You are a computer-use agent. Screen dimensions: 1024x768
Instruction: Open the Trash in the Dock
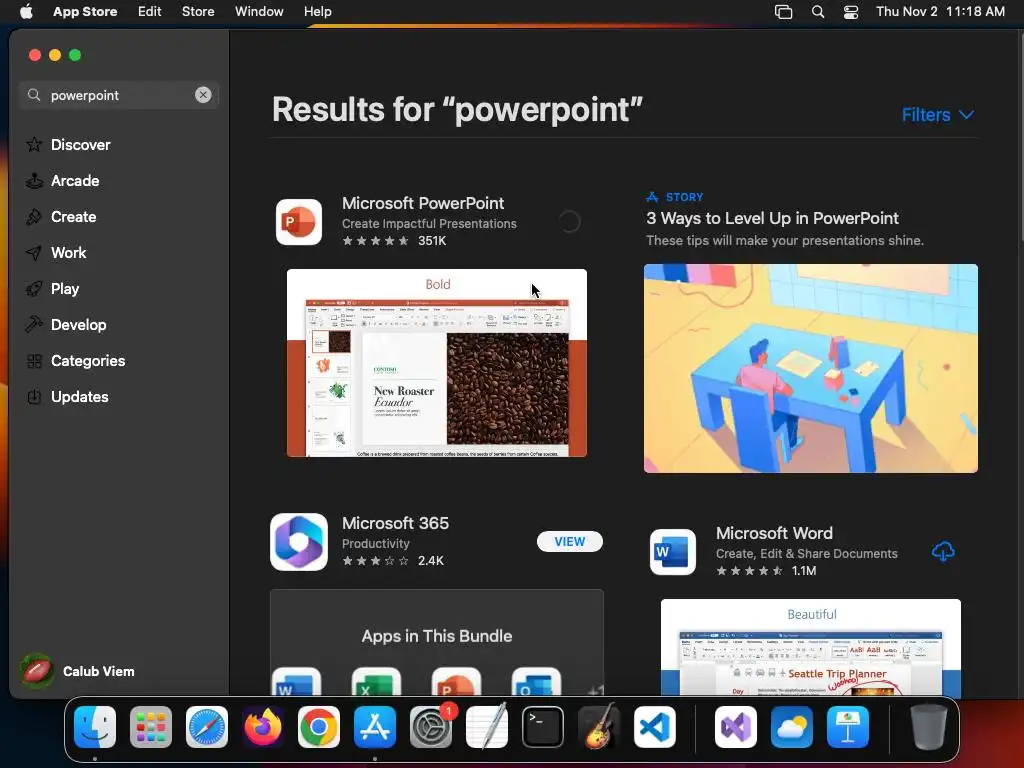(x=929, y=727)
